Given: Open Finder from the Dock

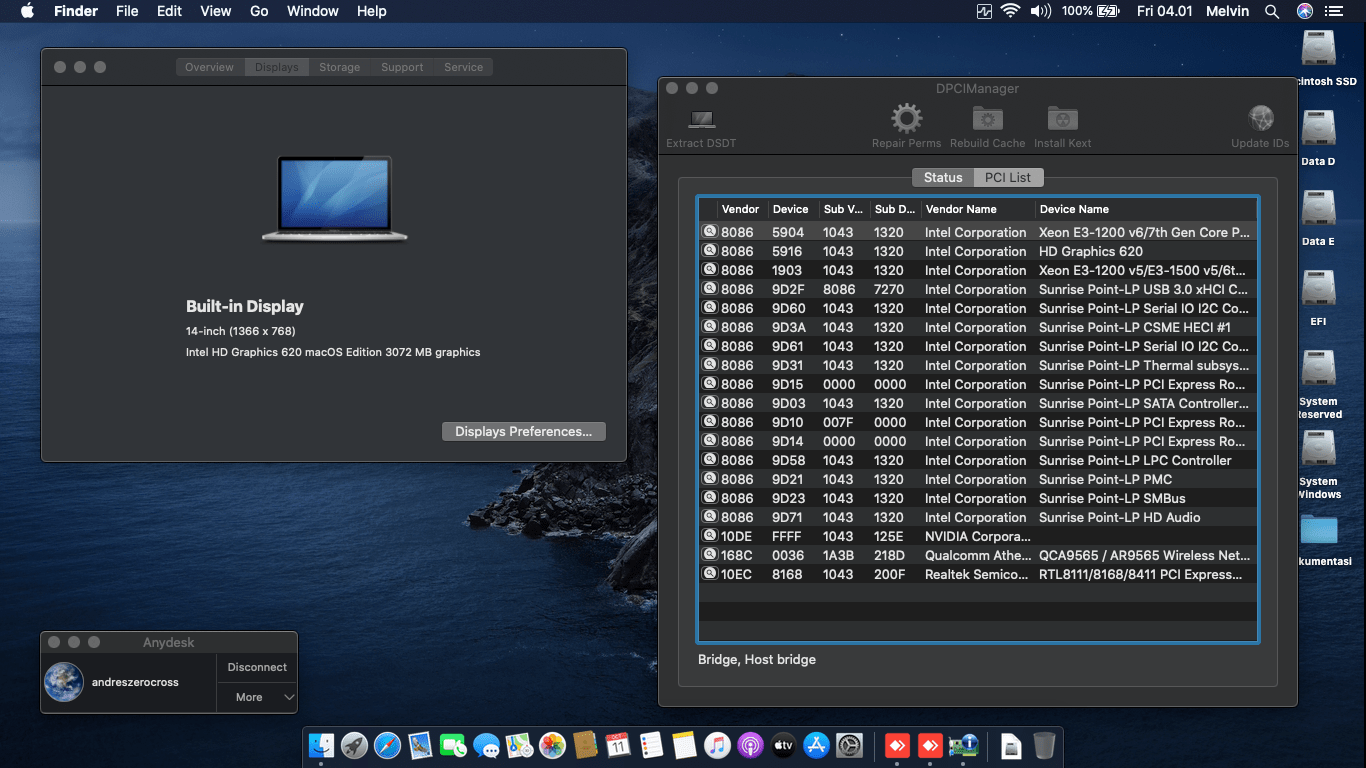Looking at the screenshot, I should point(321,745).
